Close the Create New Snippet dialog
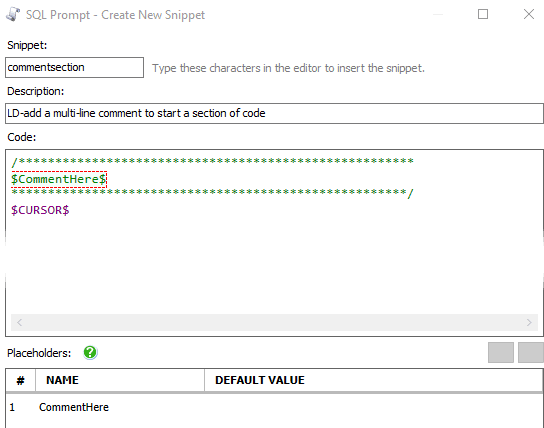 [529, 14]
